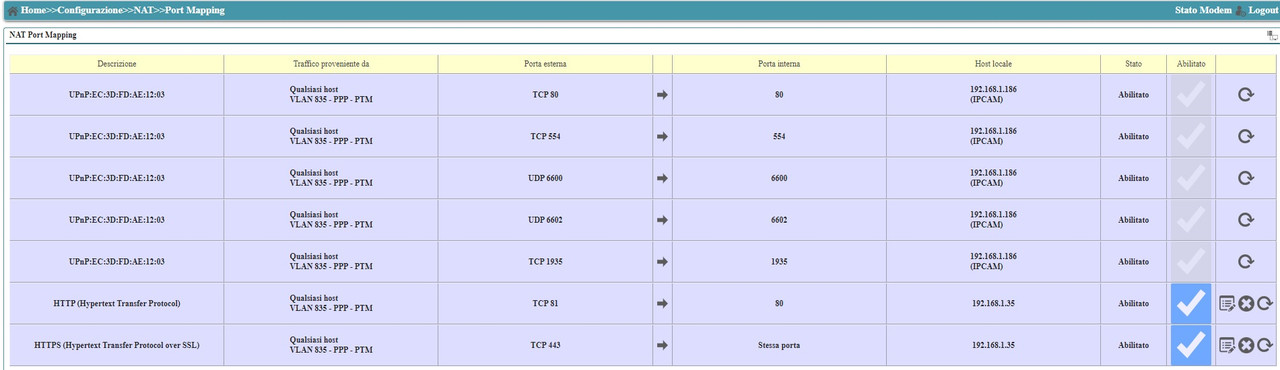Image resolution: width=1280 pixels, height=370 pixels.
Task: Click the UPnP:EC:3D:FD:AE:12:03 description in the UDP 6600 row
Action: tap(117, 178)
